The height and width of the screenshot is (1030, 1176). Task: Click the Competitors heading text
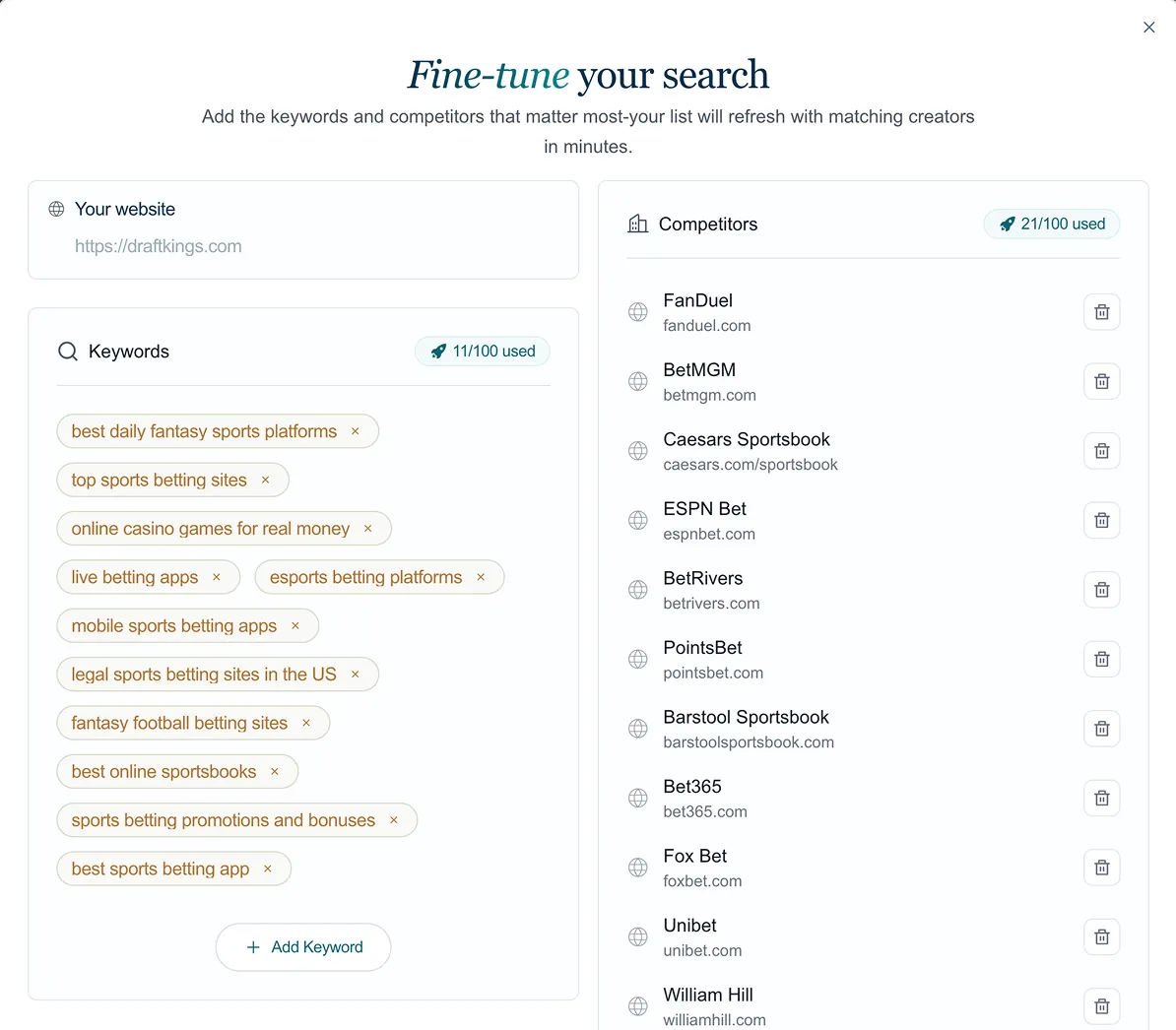click(708, 225)
